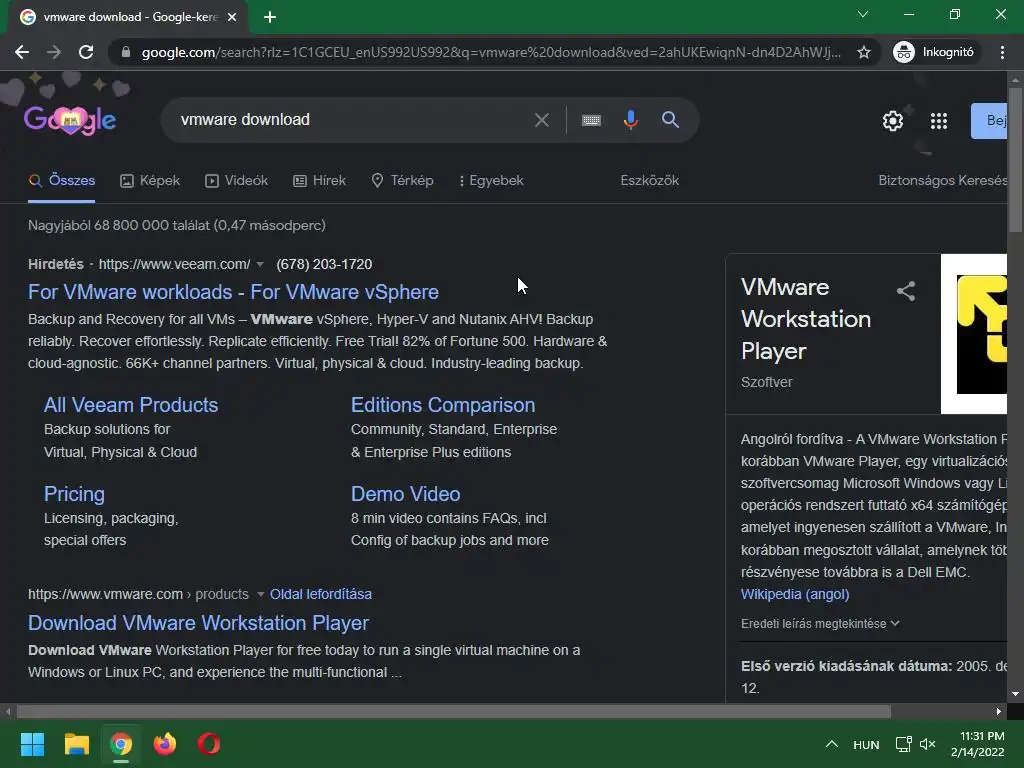Open the clock and date flyout
The height and width of the screenshot is (768, 1024).
978,744
